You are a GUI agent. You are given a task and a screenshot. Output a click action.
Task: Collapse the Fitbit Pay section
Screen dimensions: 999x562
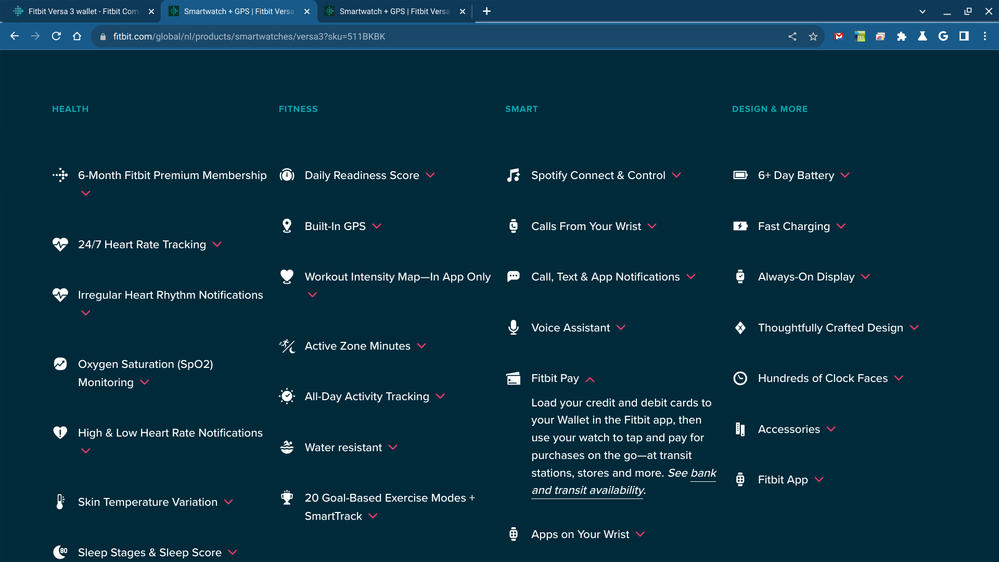(591, 379)
